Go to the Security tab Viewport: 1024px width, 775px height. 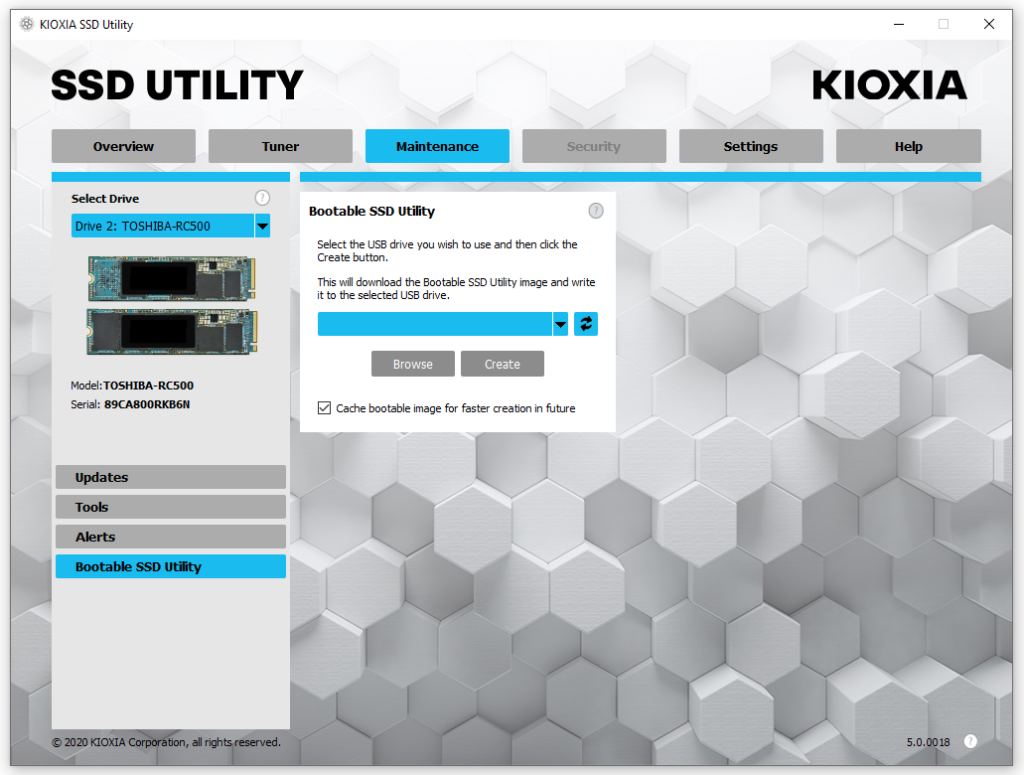click(x=594, y=146)
